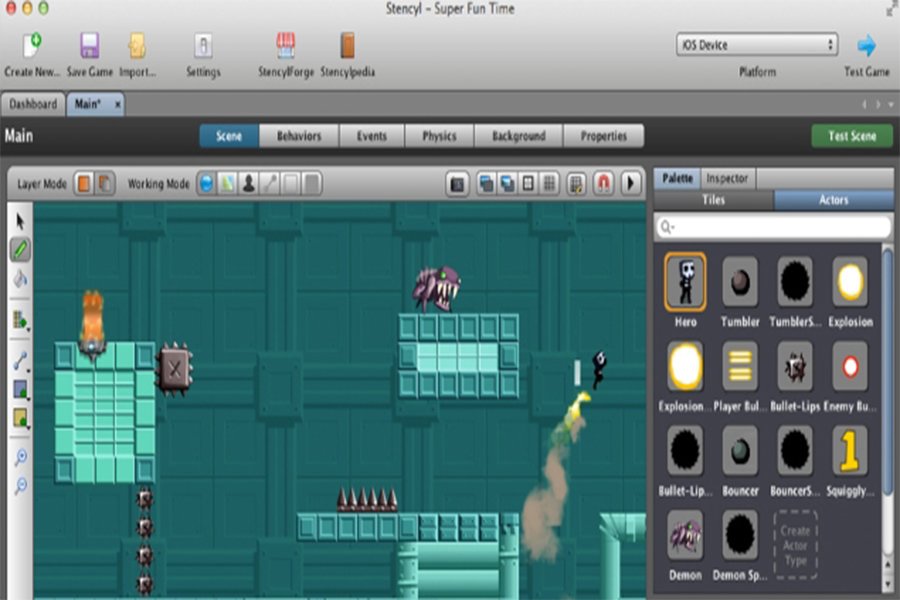Click the palette search field
Screen dimensions: 900x600
pos(773,227)
